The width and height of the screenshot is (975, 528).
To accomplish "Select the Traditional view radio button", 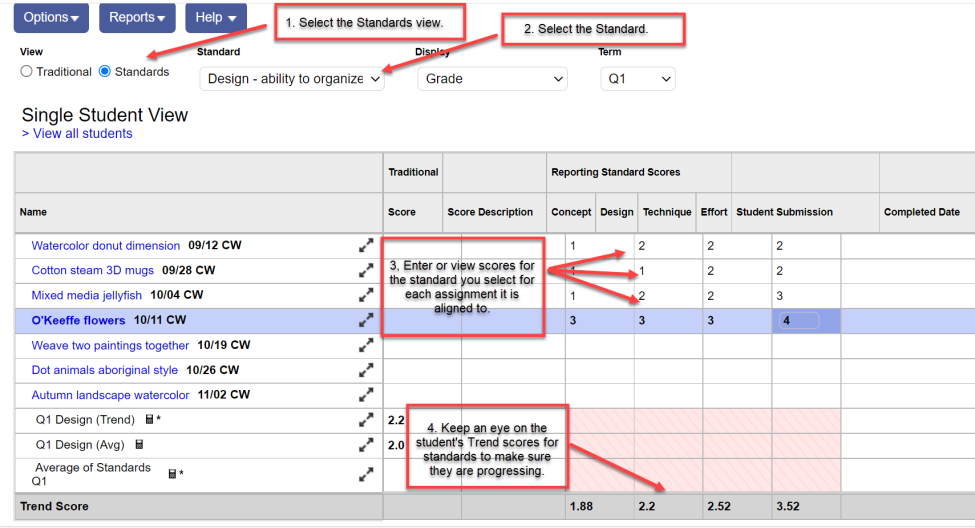I will (27, 72).
